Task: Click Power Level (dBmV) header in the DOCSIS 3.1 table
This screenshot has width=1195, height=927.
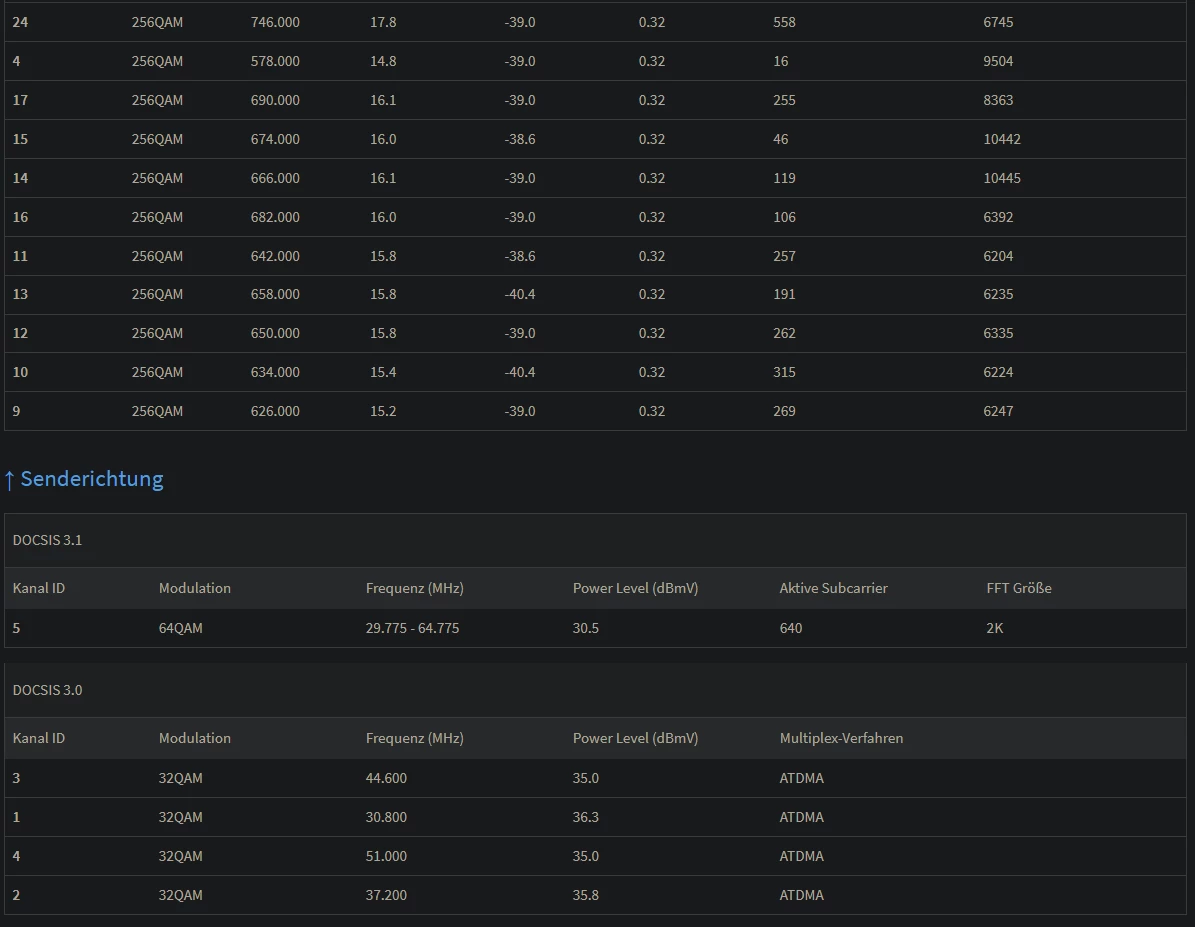Action: point(636,588)
